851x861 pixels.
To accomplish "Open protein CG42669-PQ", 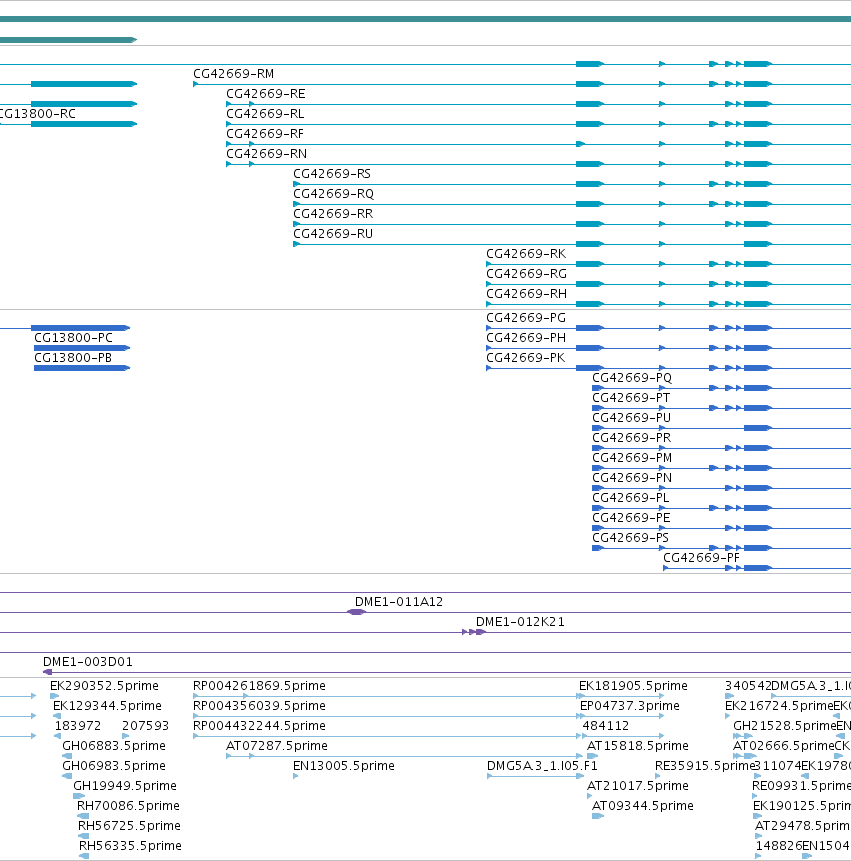I will click(632, 378).
